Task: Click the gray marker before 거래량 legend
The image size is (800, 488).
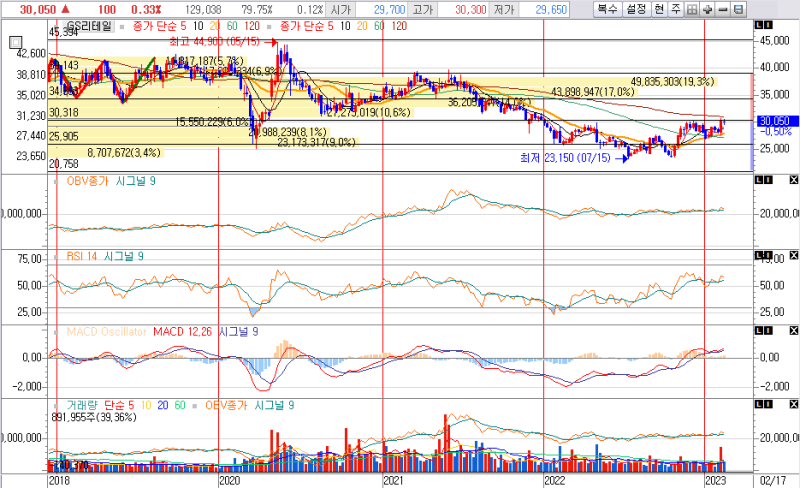Action: click(56, 406)
